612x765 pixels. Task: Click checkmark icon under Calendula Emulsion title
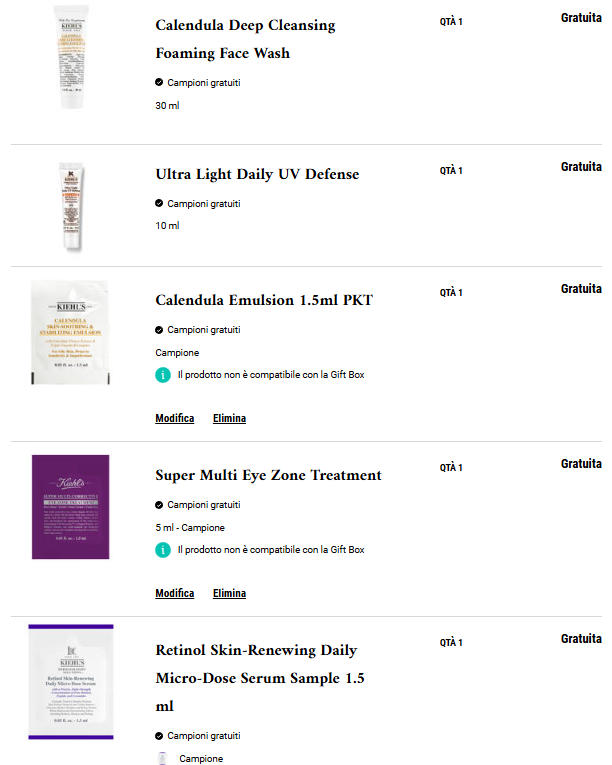click(x=159, y=330)
